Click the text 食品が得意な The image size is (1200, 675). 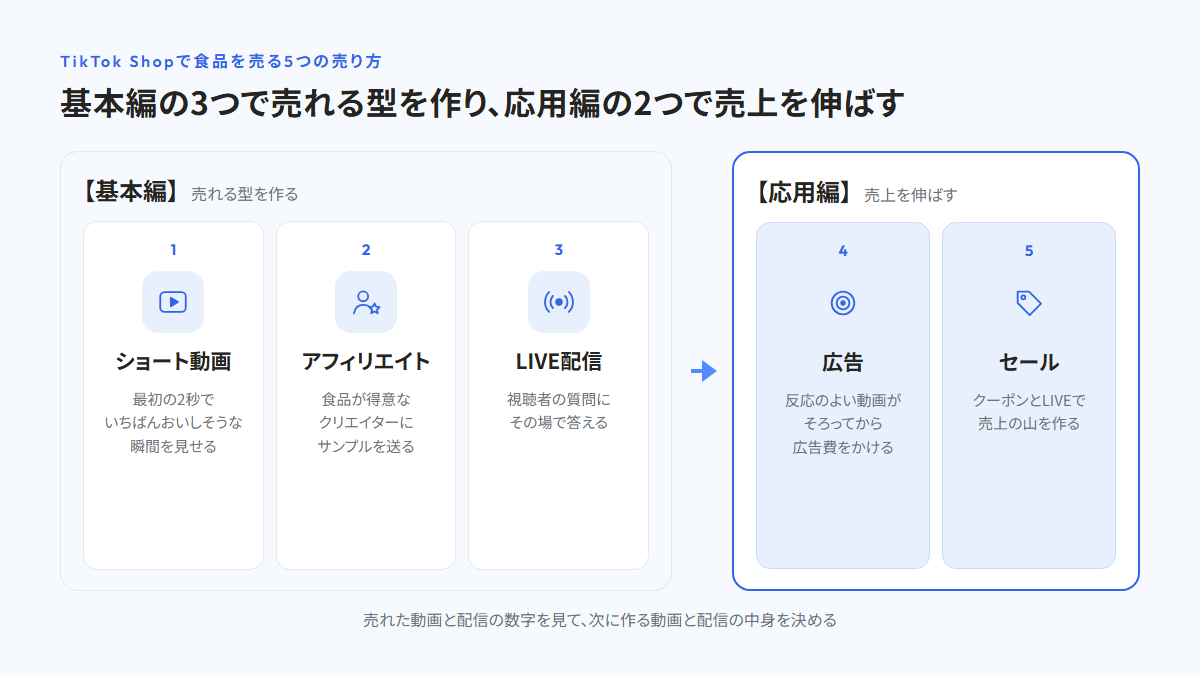point(366,399)
